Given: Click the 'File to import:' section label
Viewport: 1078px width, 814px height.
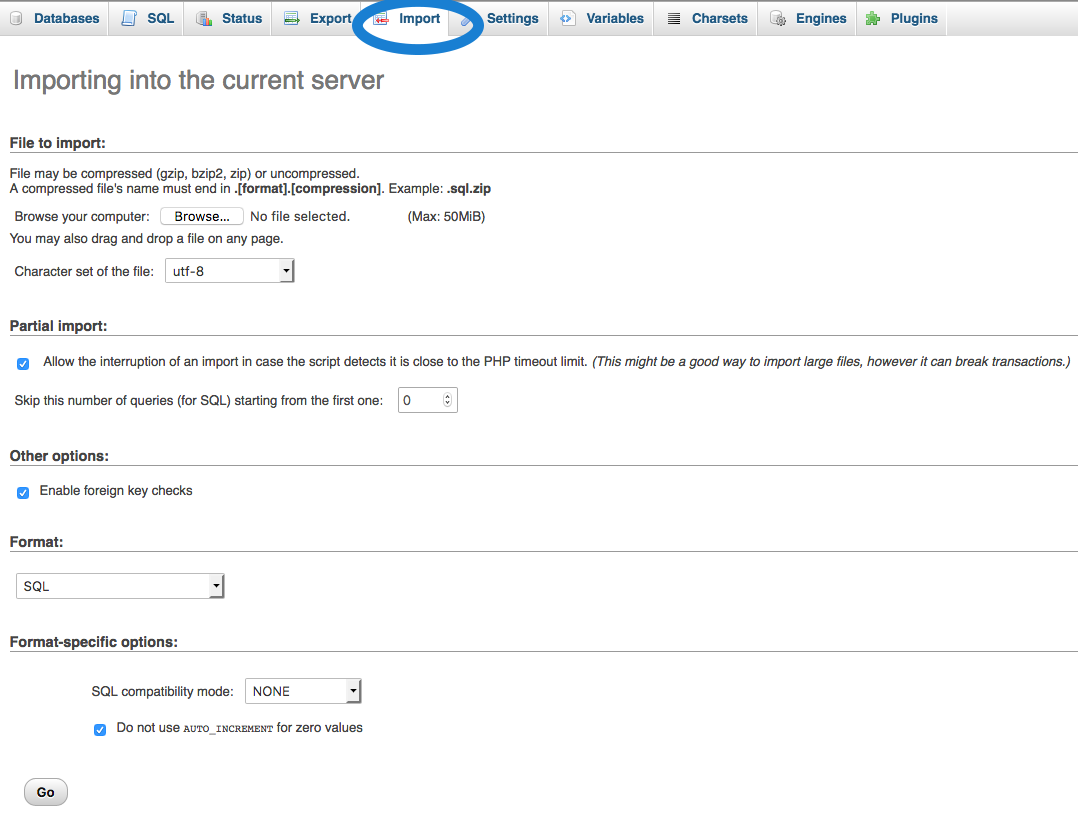Looking at the screenshot, I should click(x=58, y=143).
